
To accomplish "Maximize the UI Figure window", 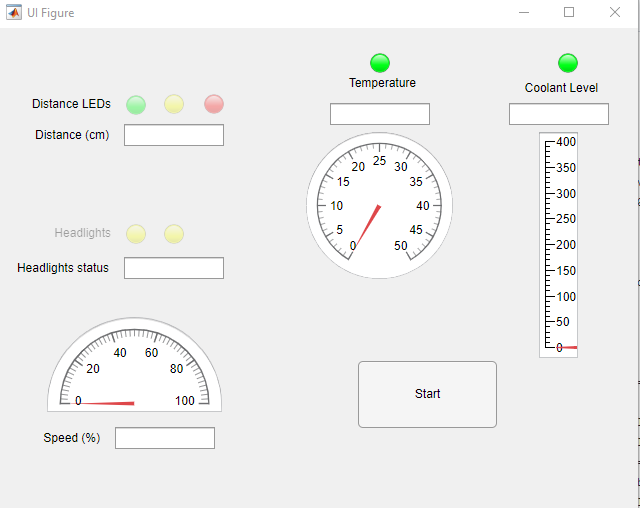I will coord(569,13).
